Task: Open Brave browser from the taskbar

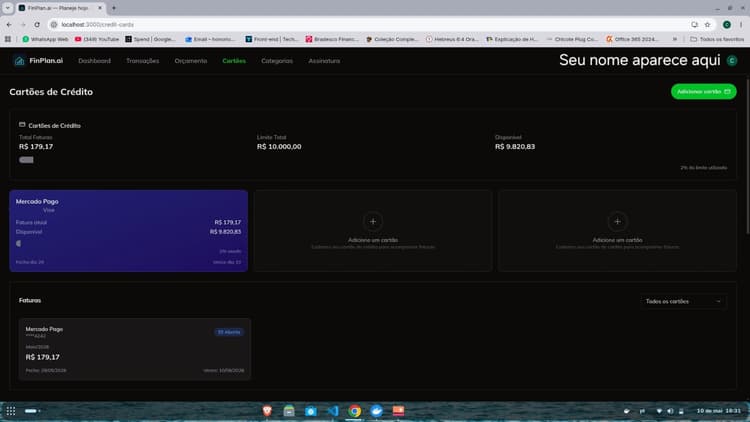Action: [267, 411]
